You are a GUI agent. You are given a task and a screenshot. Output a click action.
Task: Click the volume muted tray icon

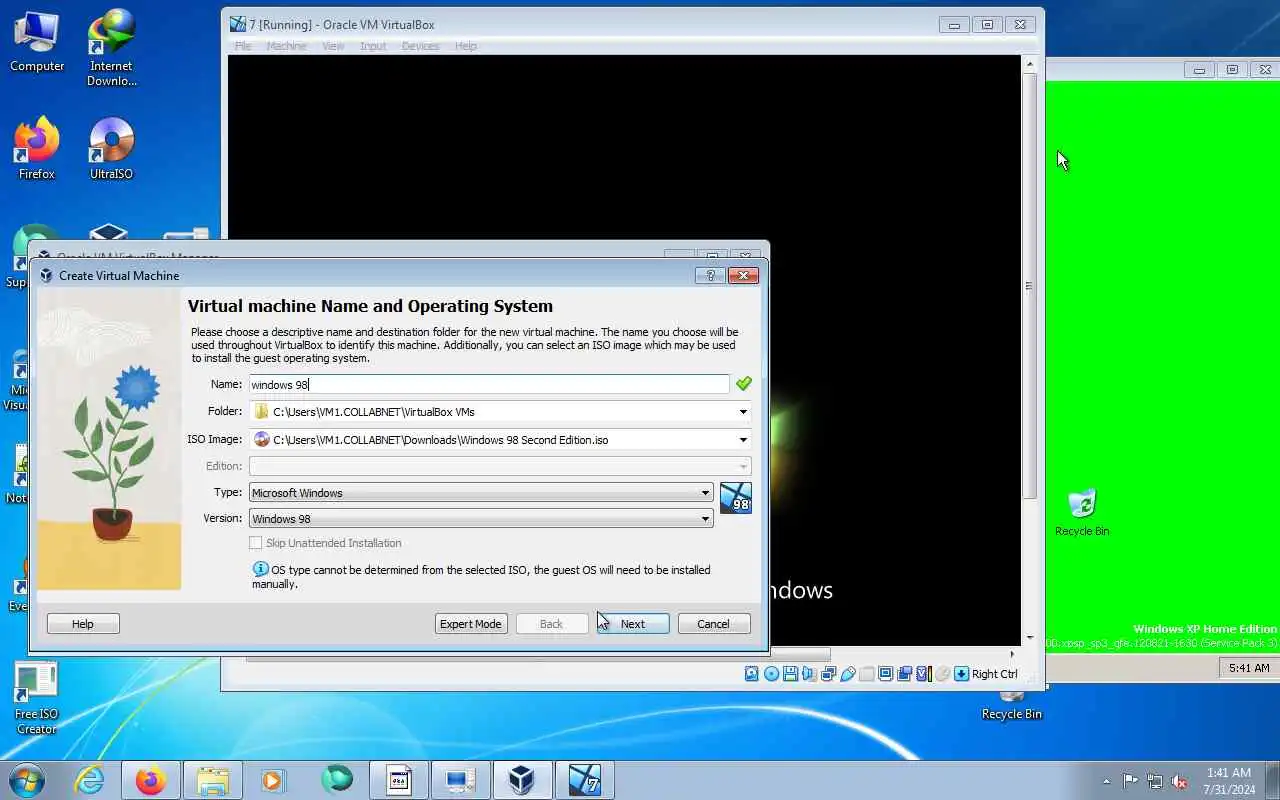point(1180,781)
